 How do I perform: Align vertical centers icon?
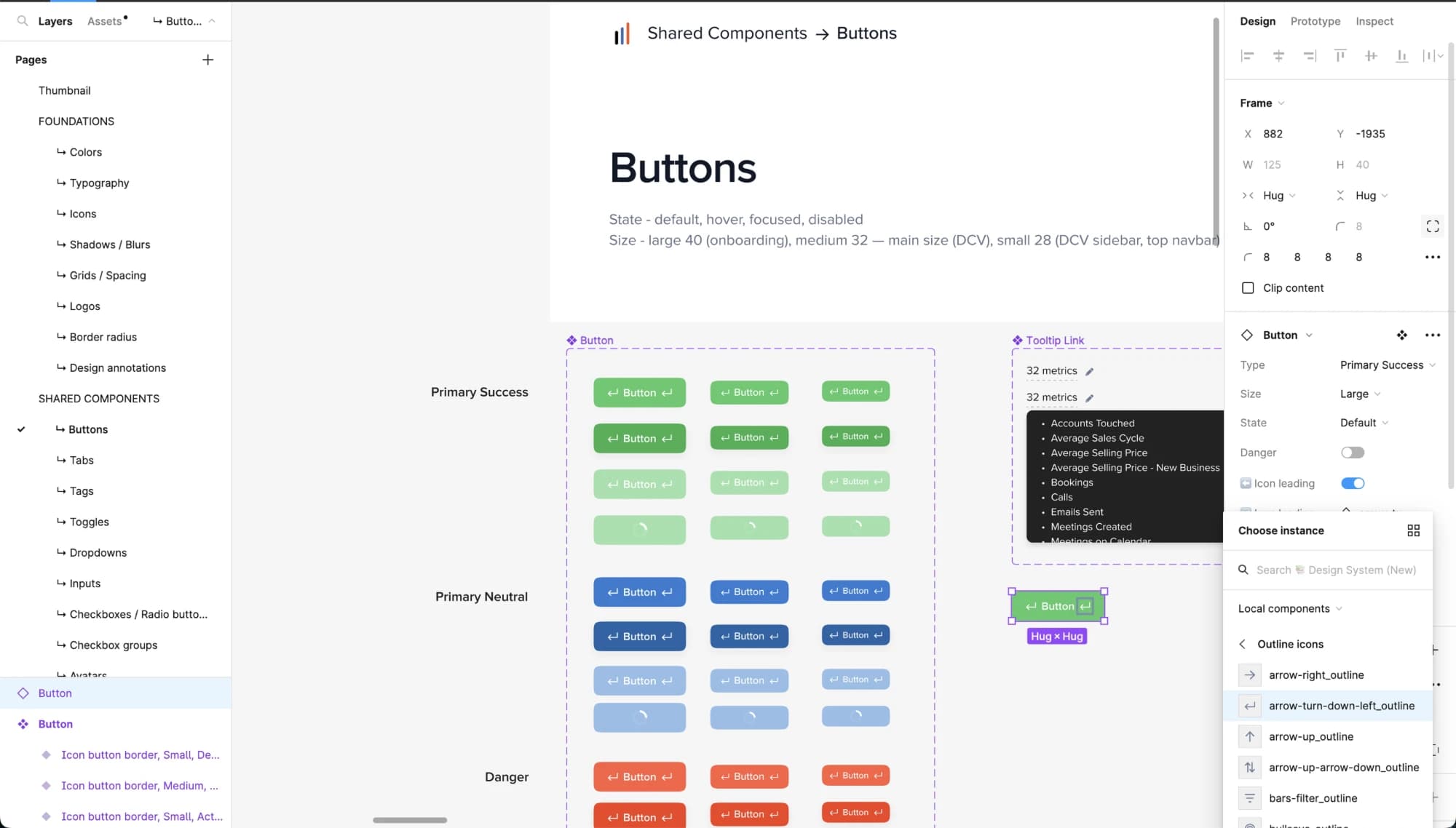pos(1371,56)
